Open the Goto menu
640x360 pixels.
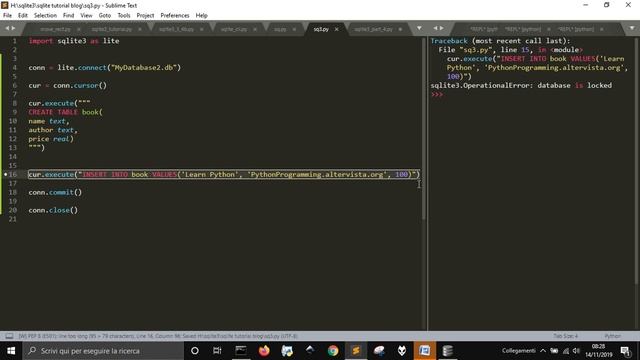(105, 16)
